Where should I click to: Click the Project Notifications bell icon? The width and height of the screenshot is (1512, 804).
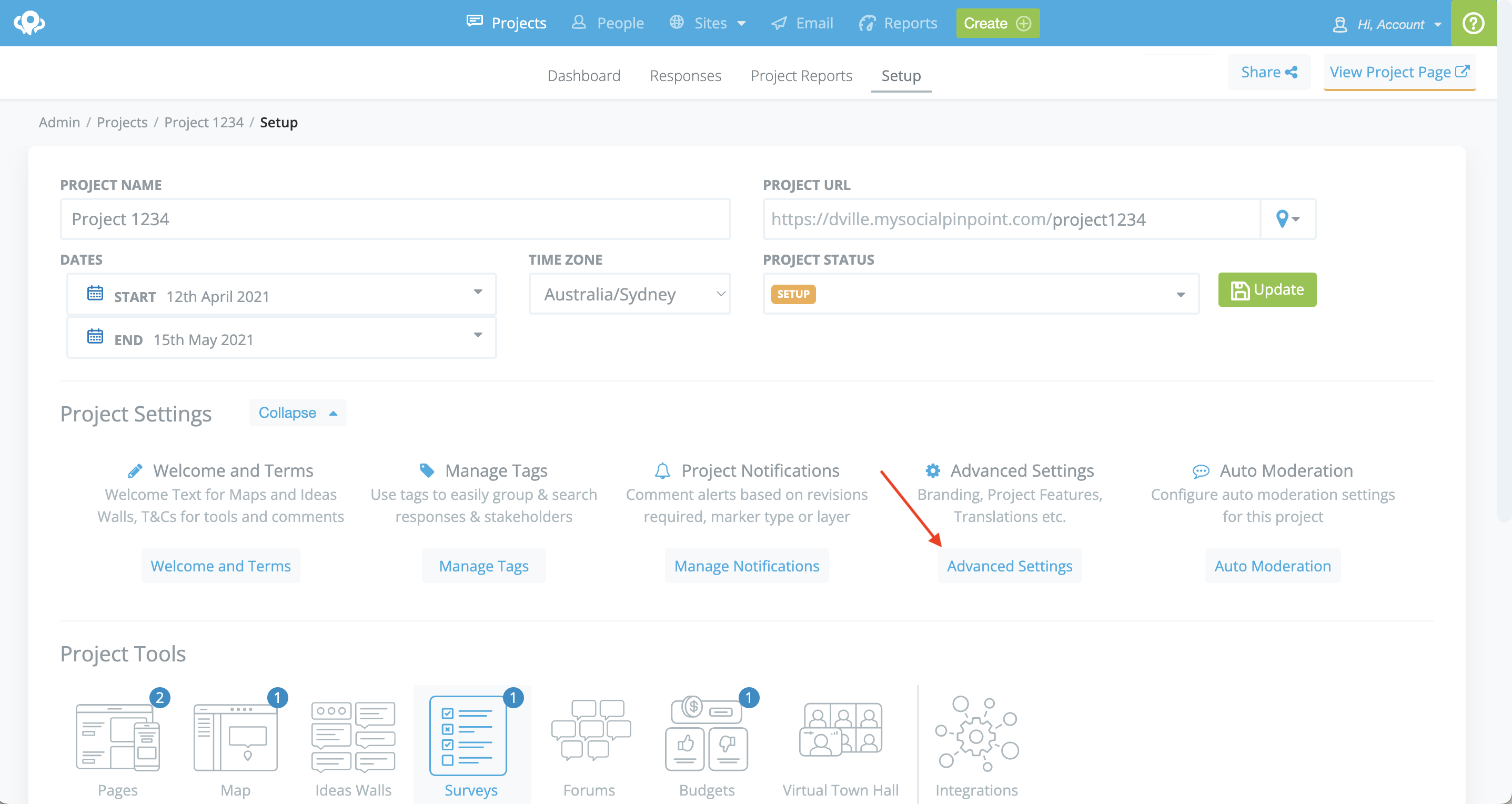pyautogui.click(x=662, y=470)
